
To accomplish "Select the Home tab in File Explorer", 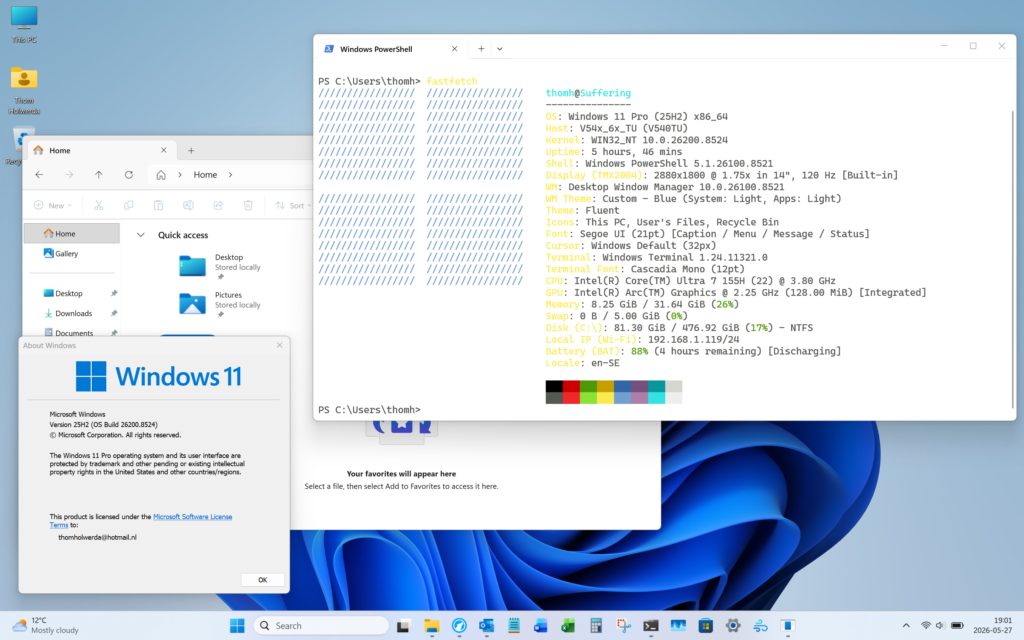I will click(x=103, y=150).
